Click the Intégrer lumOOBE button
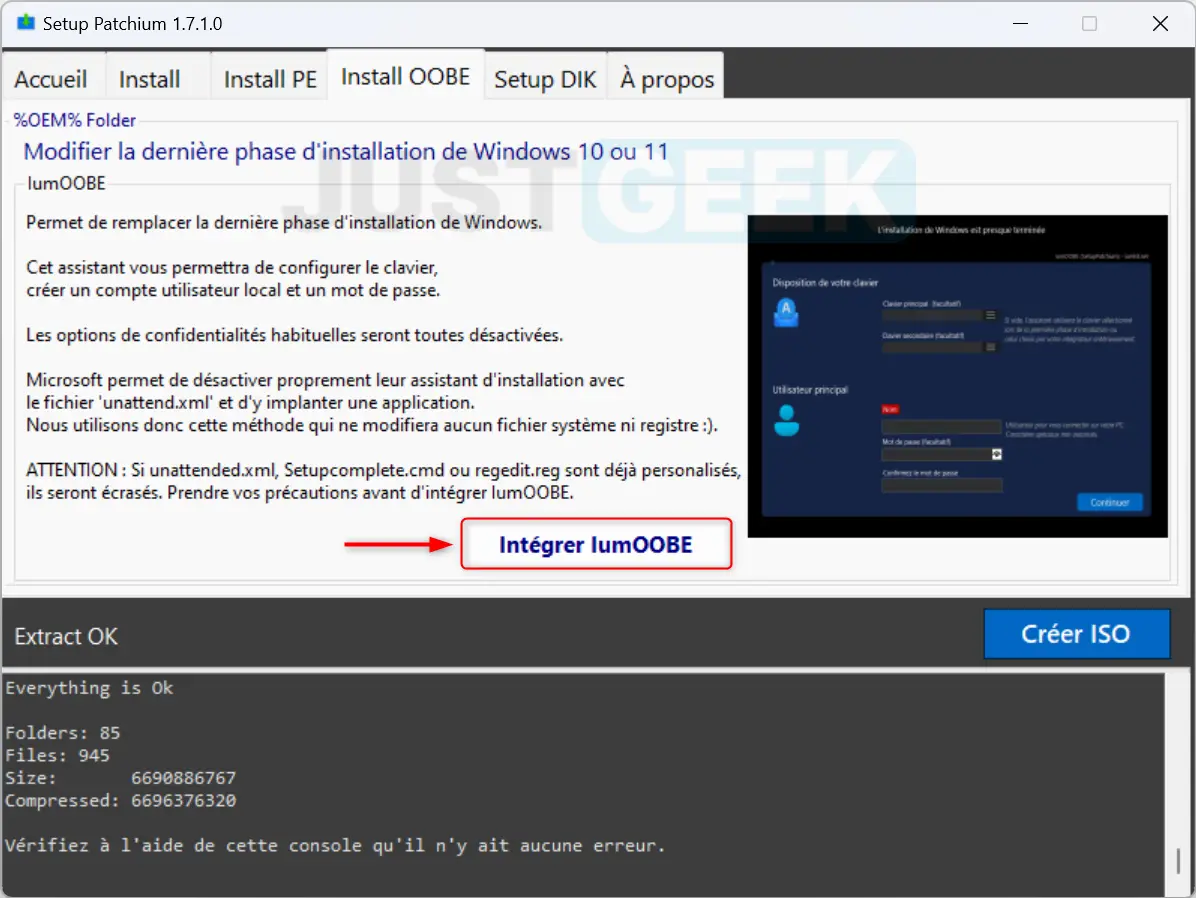 [x=596, y=544]
